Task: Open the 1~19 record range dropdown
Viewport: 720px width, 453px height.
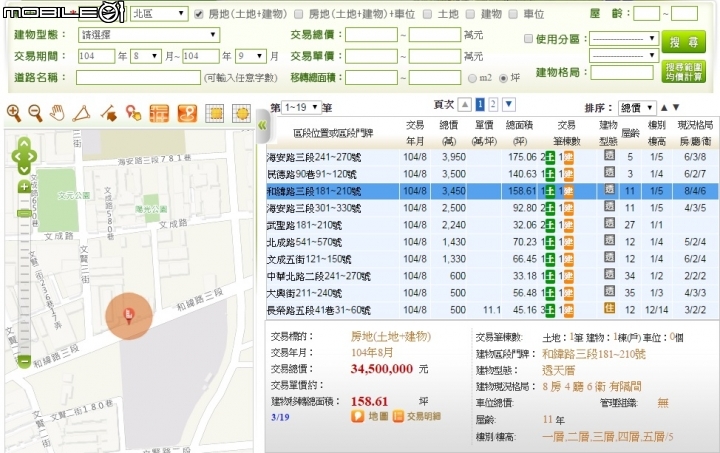Action: click(x=301, y=107)
